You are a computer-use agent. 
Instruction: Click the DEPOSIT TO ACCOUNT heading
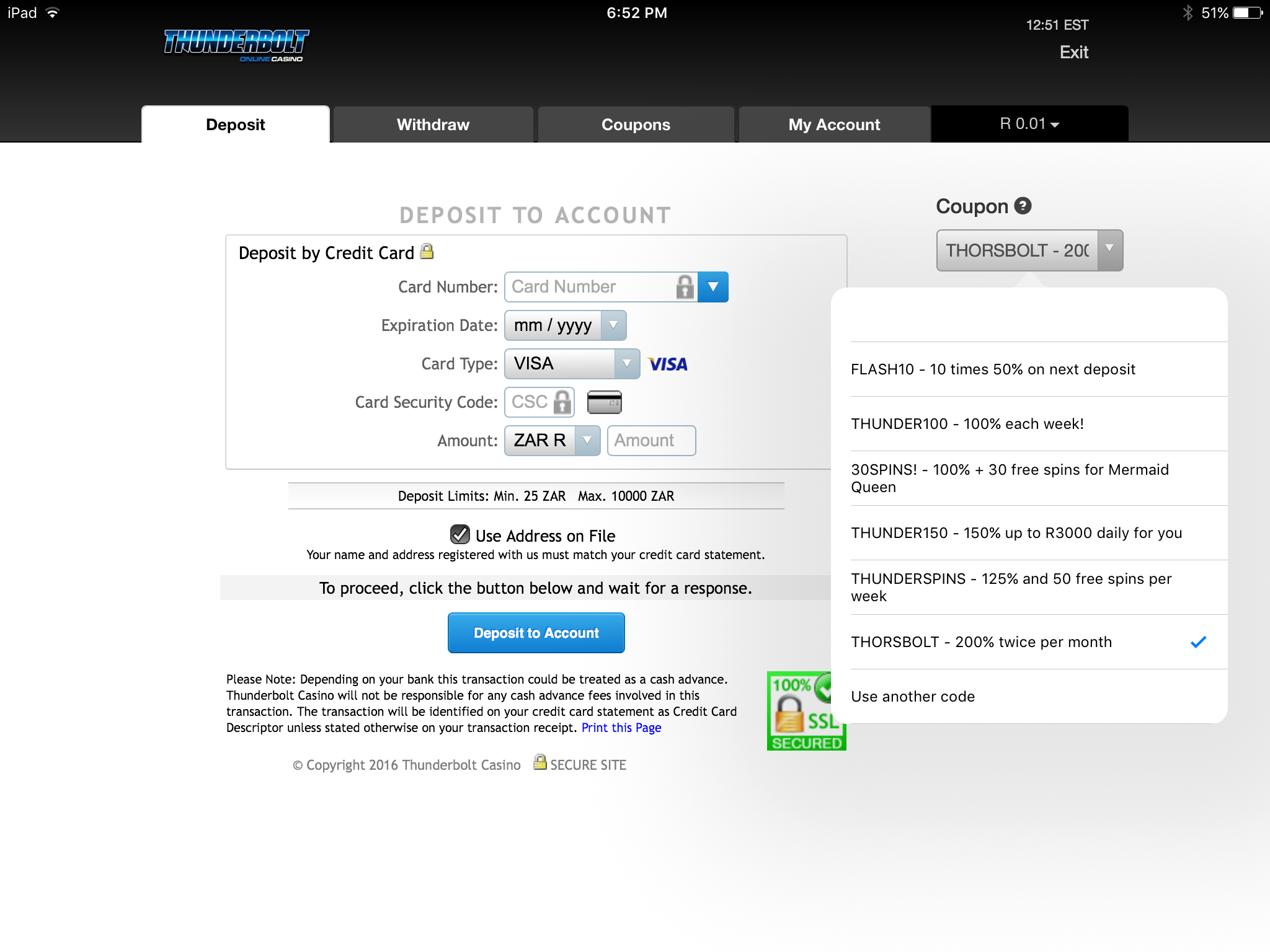535,215
